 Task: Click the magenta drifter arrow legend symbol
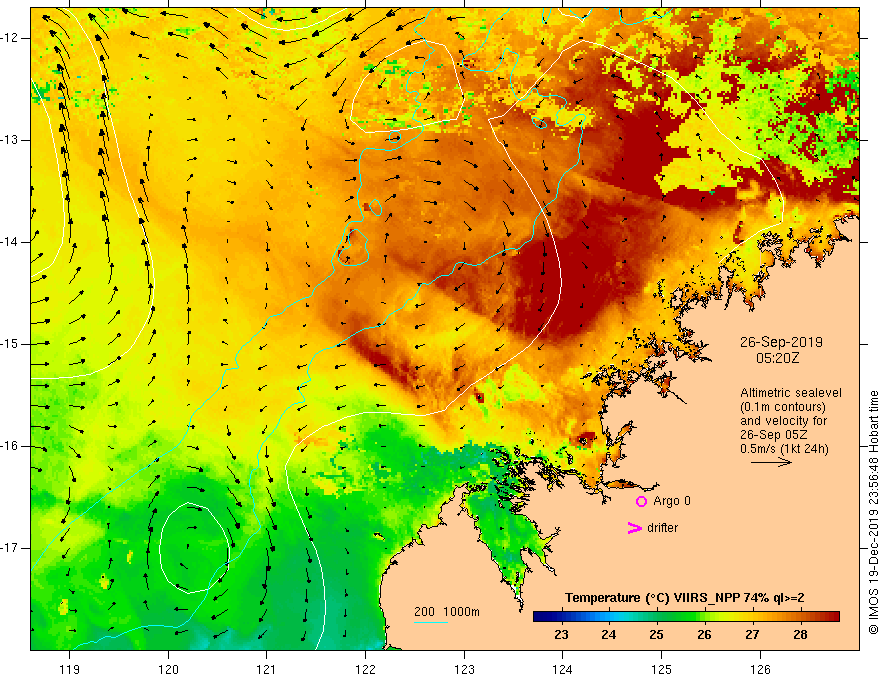pyautogui.click(x=634, y=528)
